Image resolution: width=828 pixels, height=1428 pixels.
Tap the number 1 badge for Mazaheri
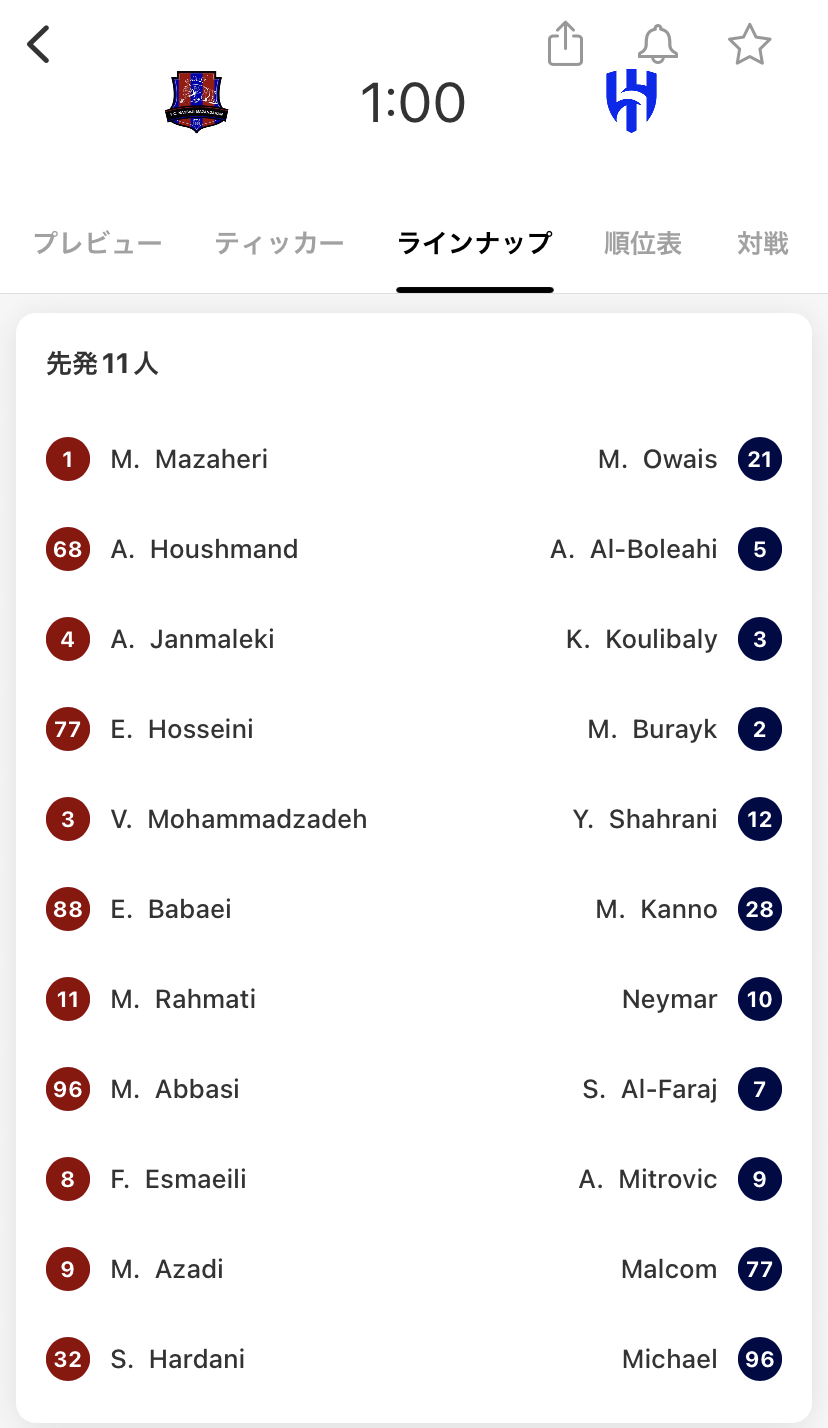[x=68, y=460]
